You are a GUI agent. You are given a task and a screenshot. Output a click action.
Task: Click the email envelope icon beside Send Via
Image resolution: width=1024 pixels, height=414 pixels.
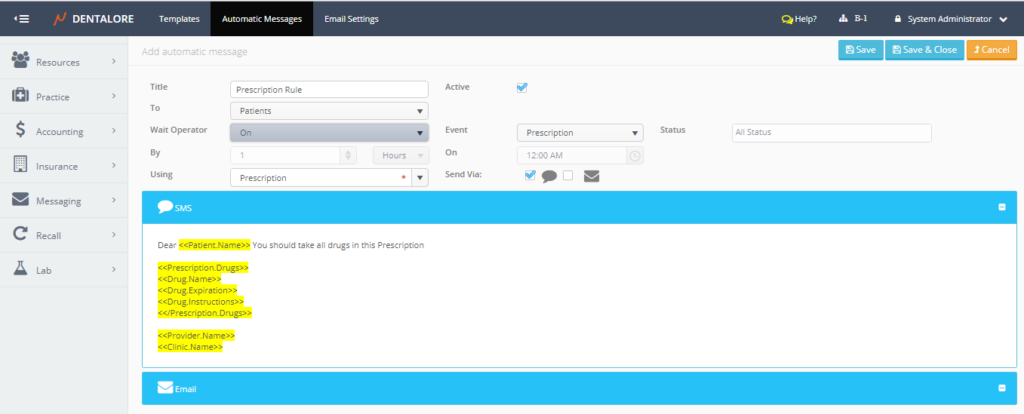(591, 177)
